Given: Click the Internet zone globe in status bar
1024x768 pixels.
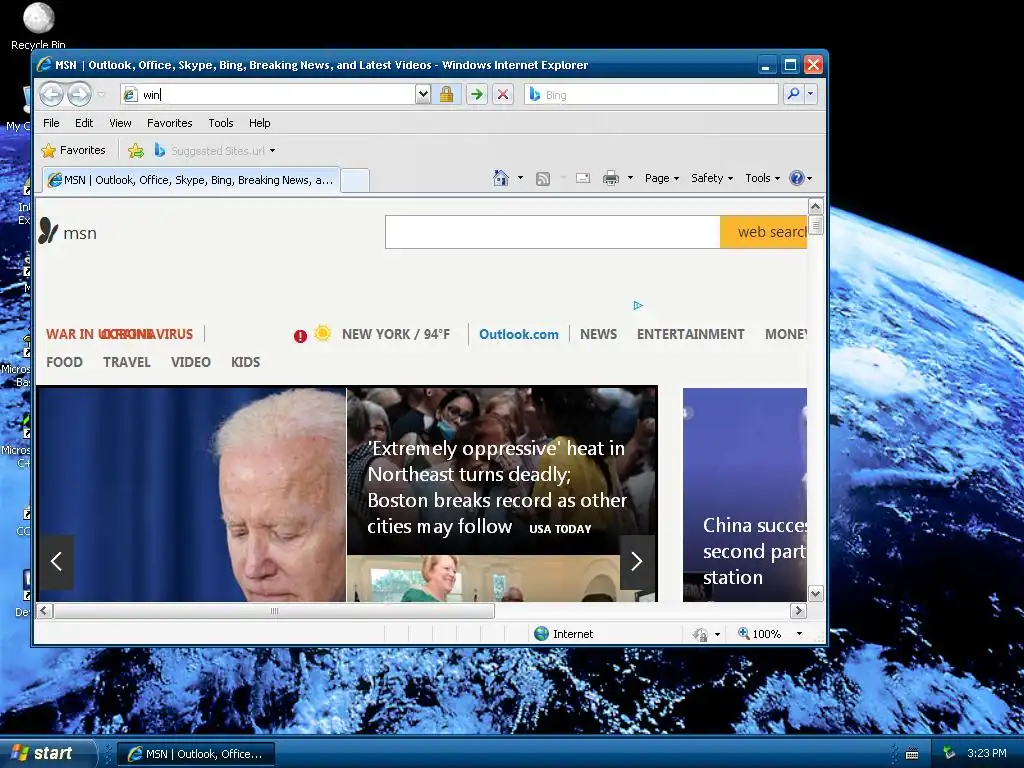Looking at the screenshot, I should [541, 633].
